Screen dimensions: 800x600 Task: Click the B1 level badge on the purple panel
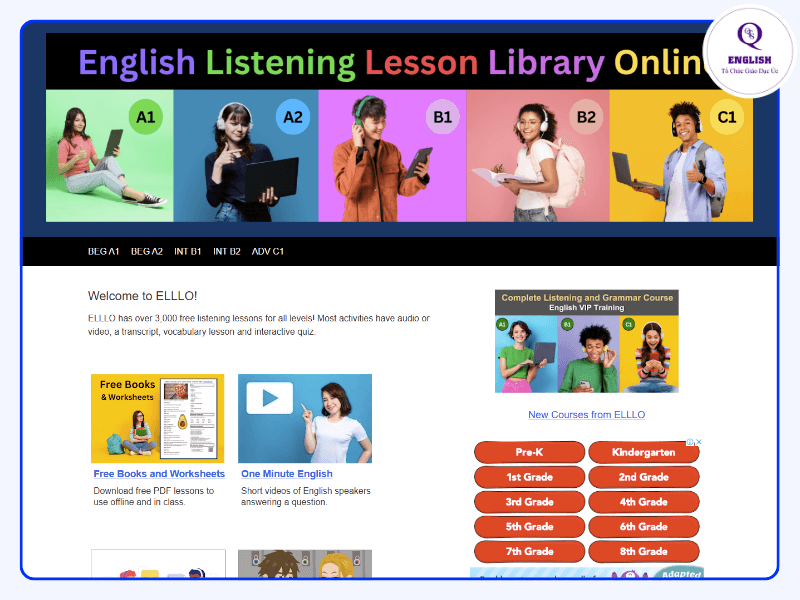tap(443, 117)
